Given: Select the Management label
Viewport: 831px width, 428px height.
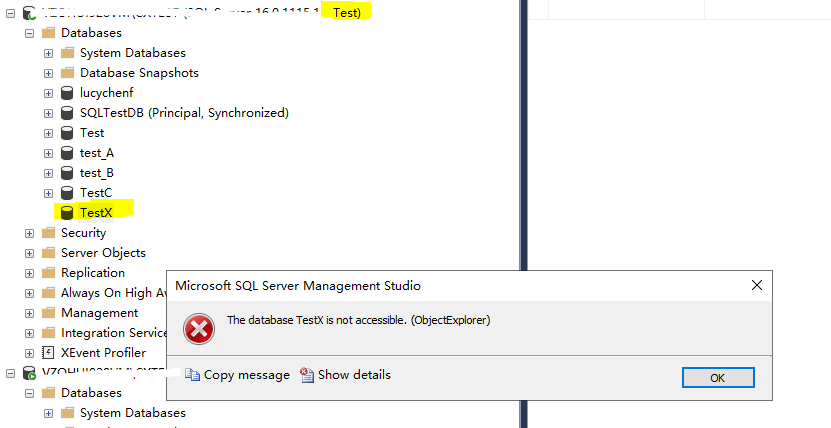Looking at the screenshot, I should tap(100, 313).
